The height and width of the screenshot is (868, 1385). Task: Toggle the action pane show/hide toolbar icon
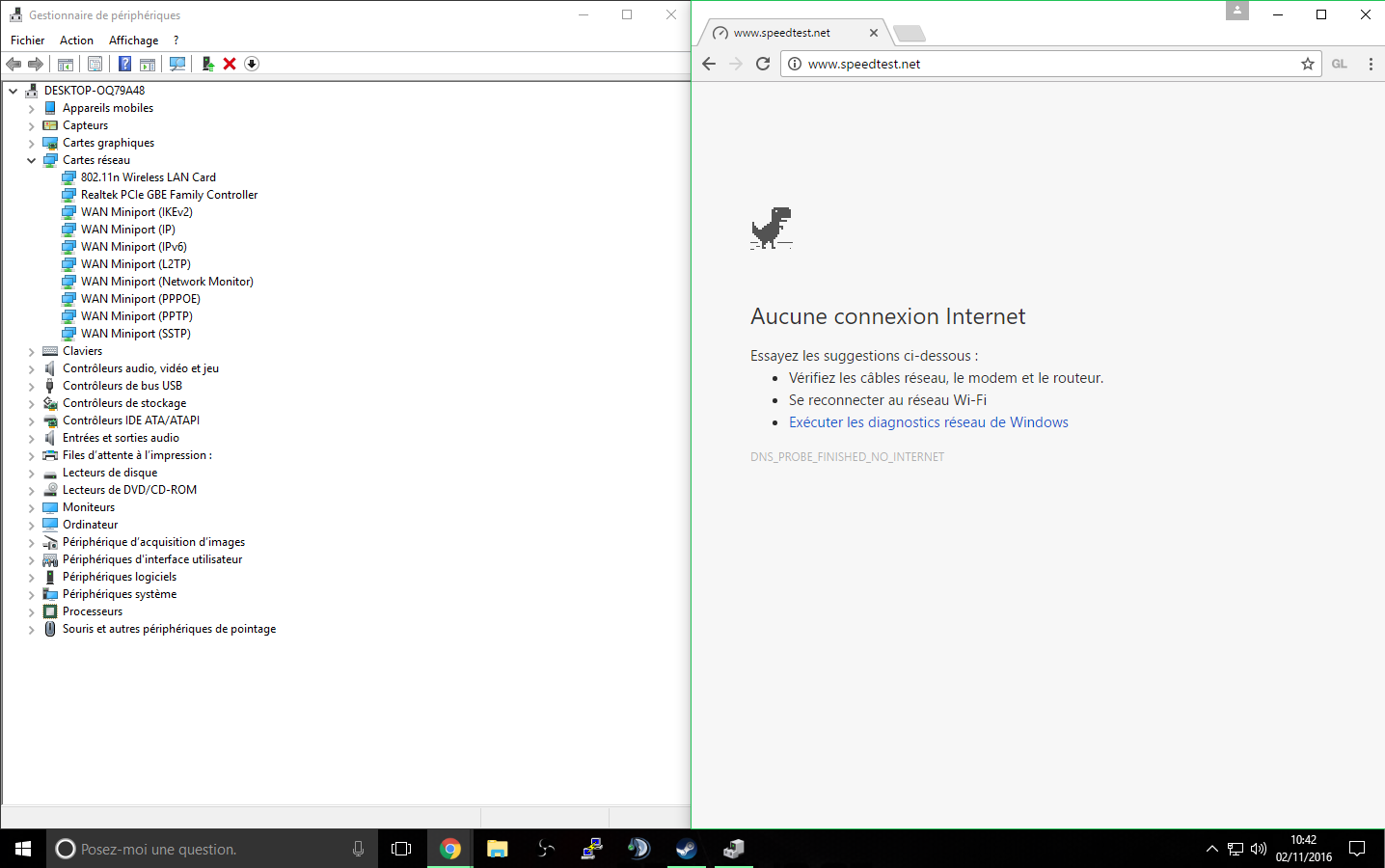pyautogui.click(x=148, y=64)
